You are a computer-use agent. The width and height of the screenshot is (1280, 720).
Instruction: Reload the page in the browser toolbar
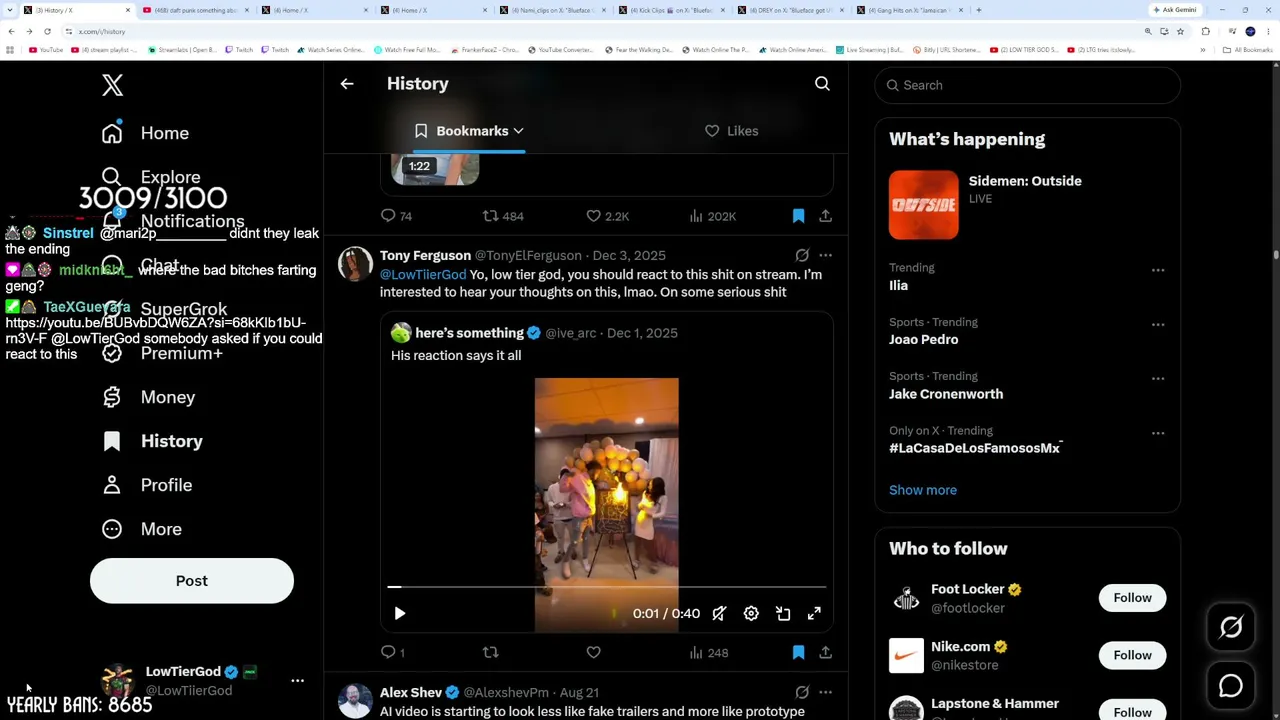(x=47, y=31)
